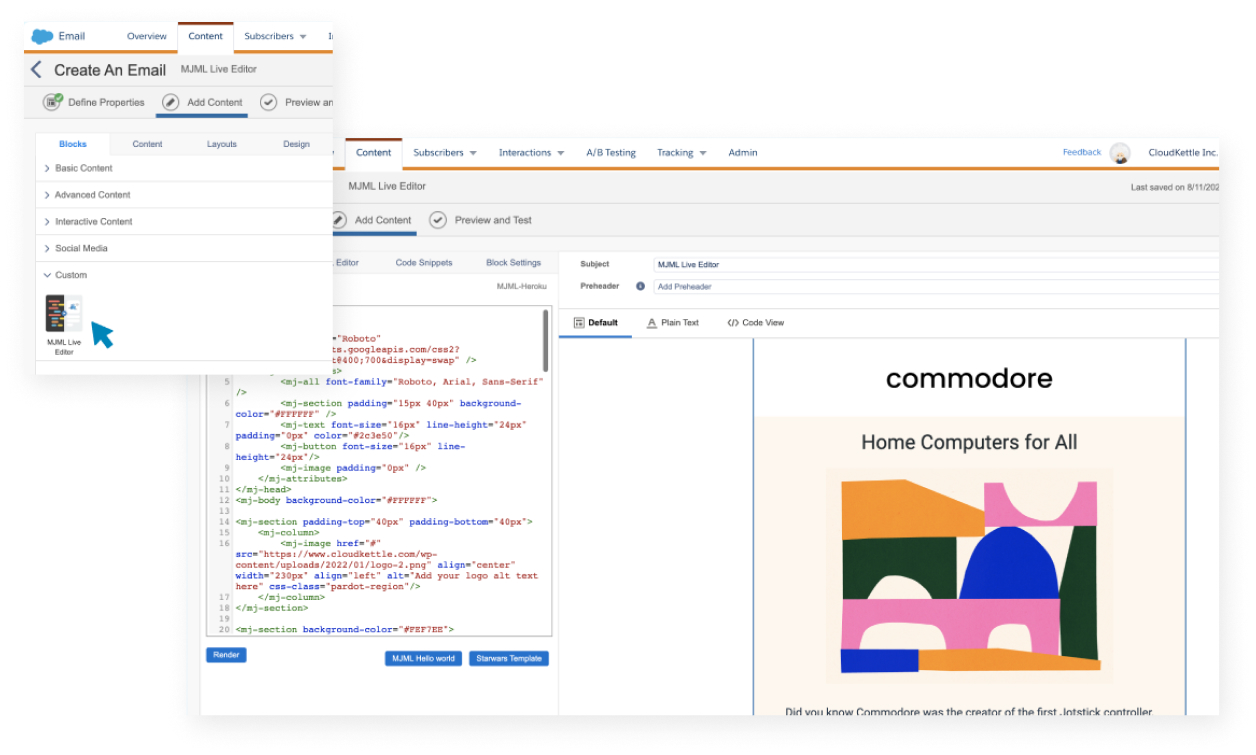
Task: Click code line "<mj-section background-color="#FEF7EE">"
Action: (x=344, y=630)
